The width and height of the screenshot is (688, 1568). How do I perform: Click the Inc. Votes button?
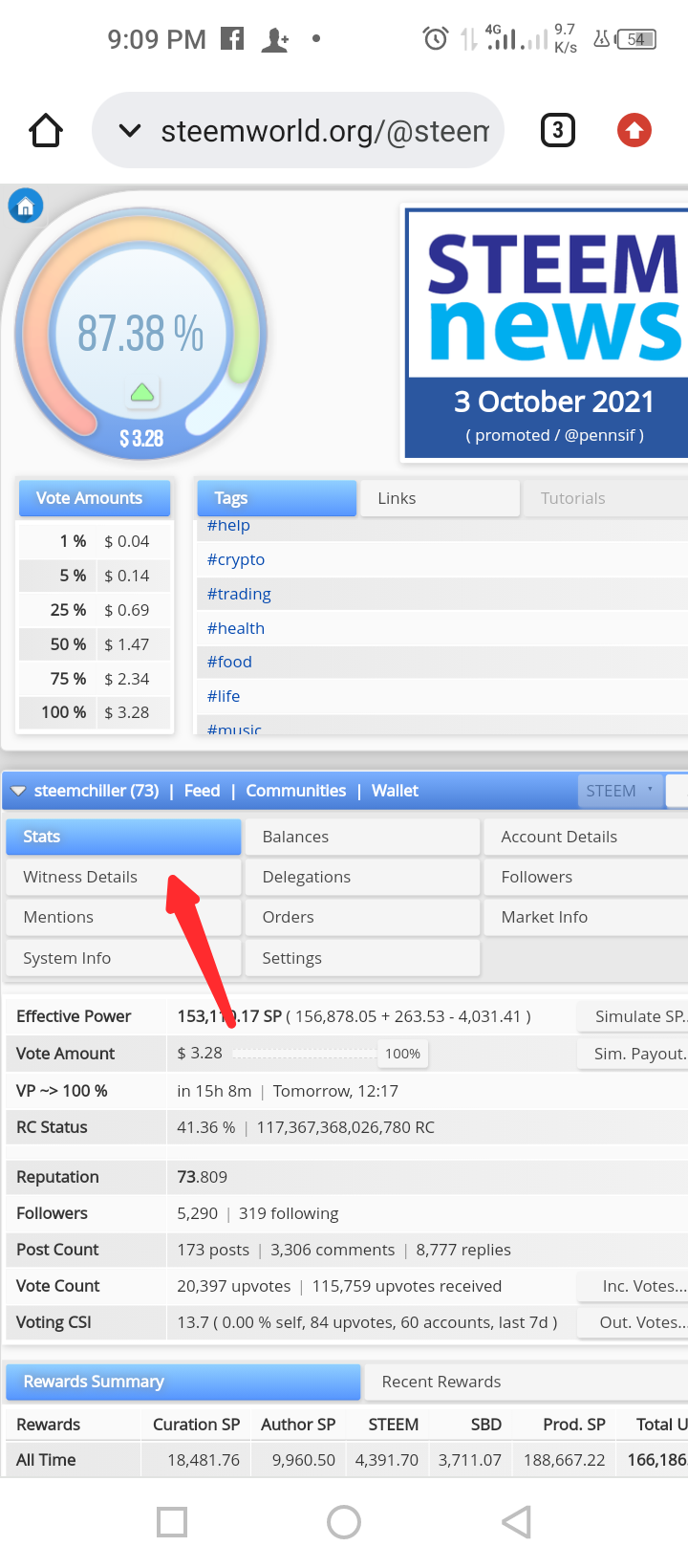pos(633,1286)
